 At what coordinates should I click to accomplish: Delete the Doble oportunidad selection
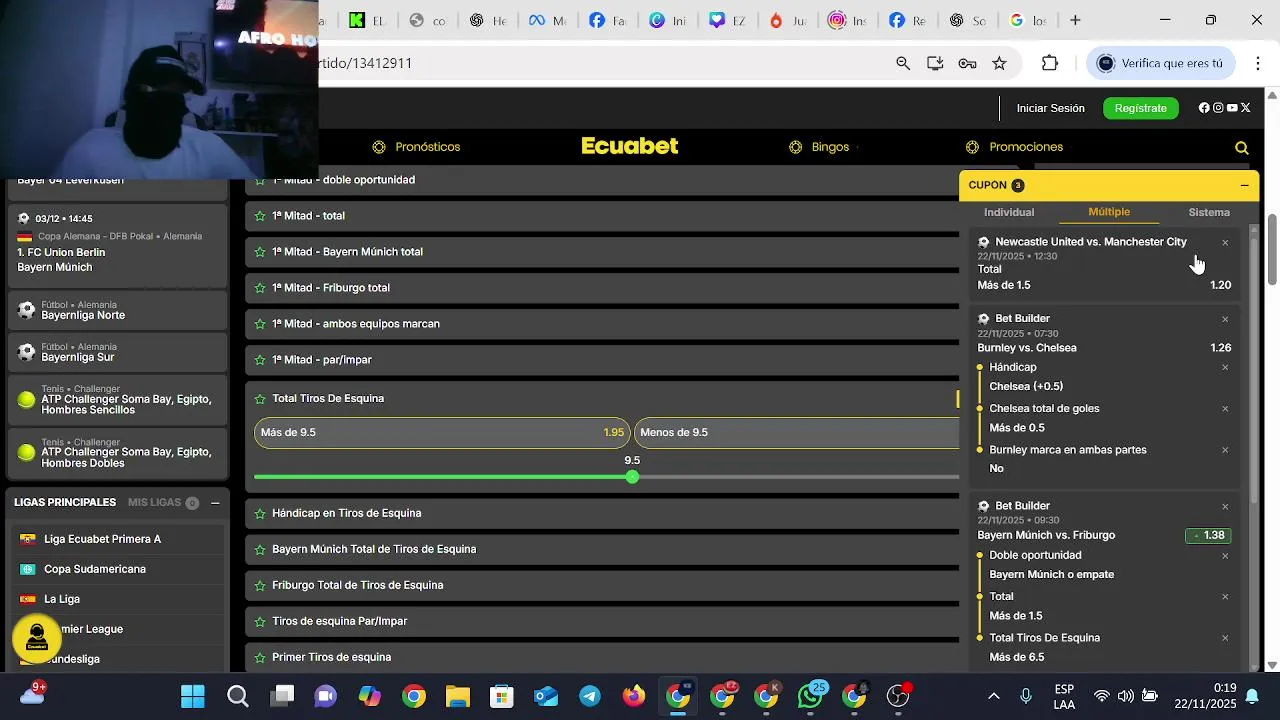click(x=1225, y=555)
